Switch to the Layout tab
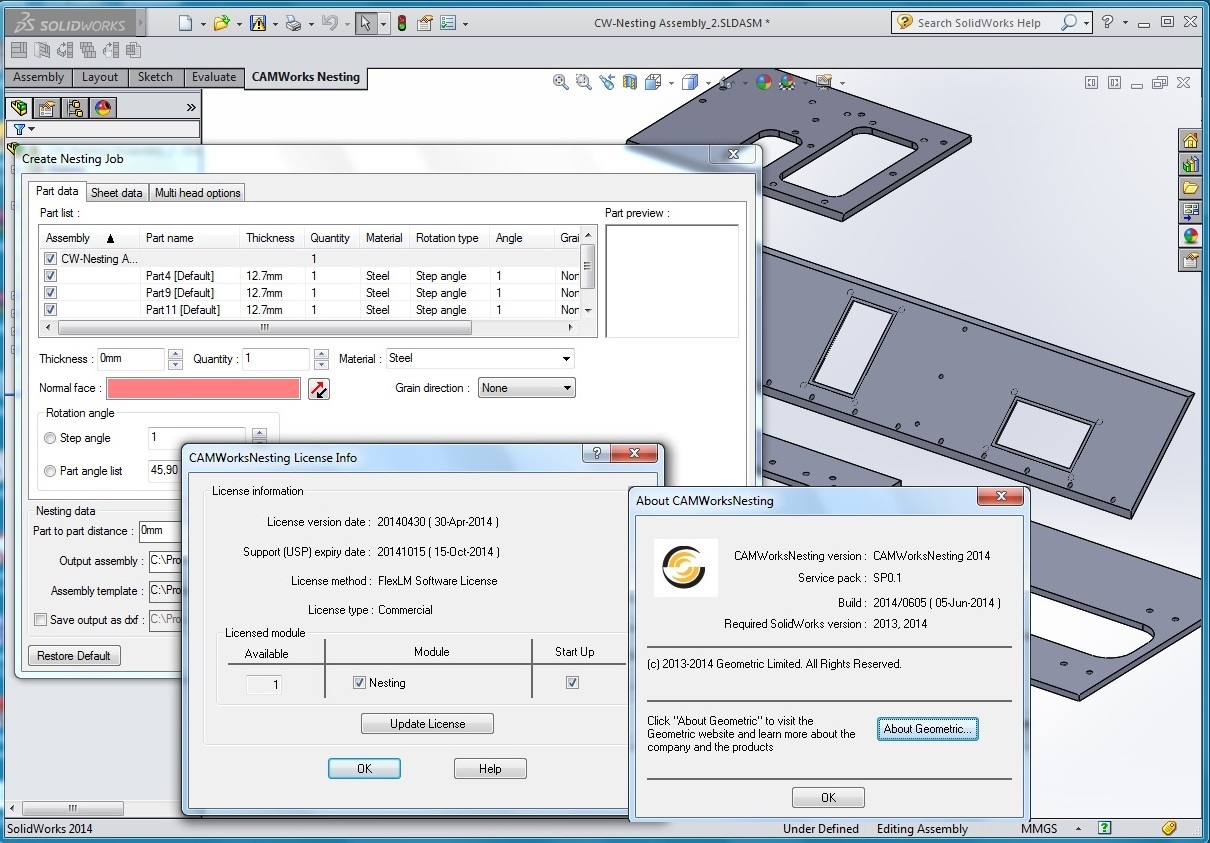1210x843 pixels. coord(99,77)
